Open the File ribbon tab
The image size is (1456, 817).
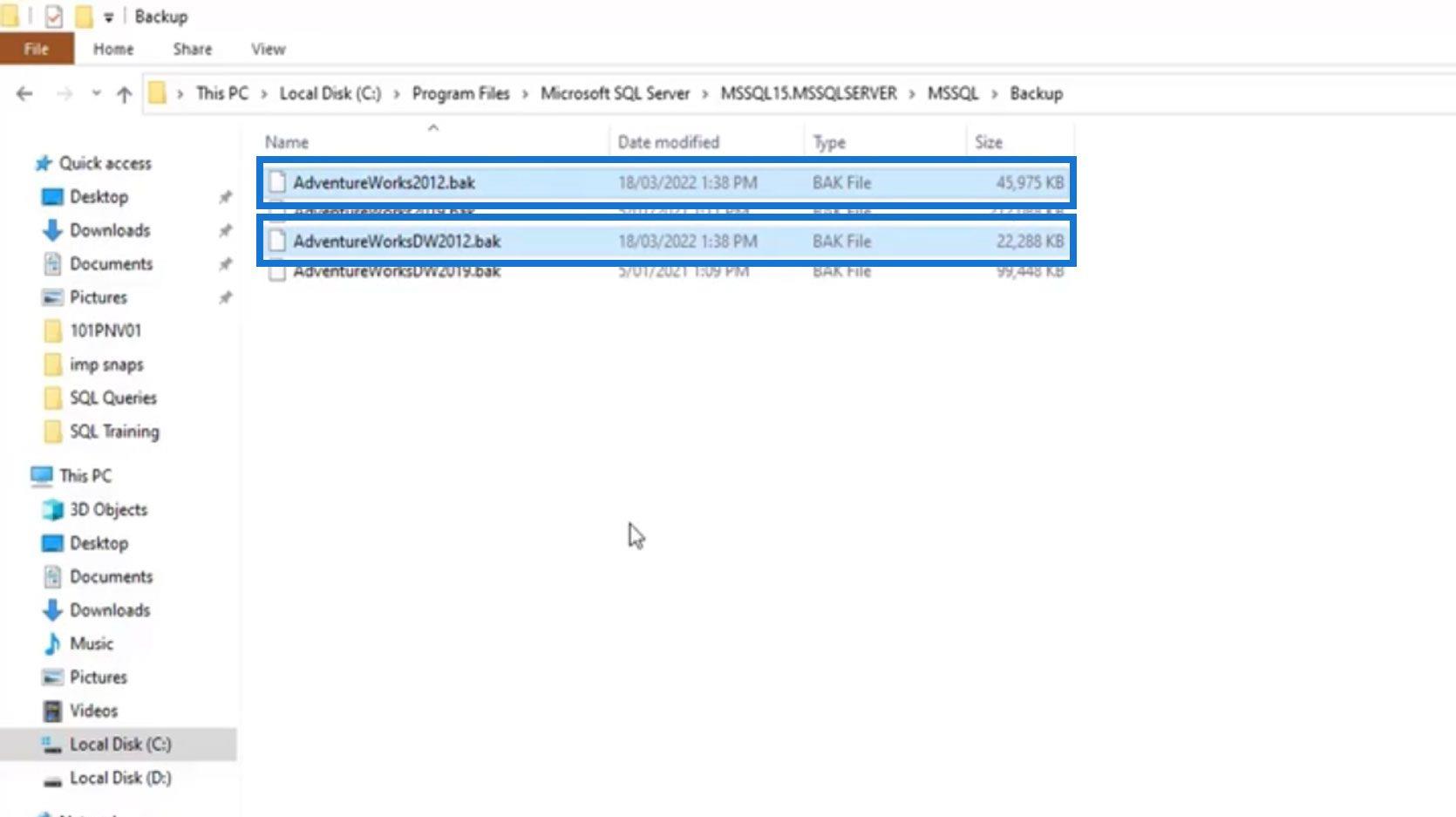click(36, 49)
